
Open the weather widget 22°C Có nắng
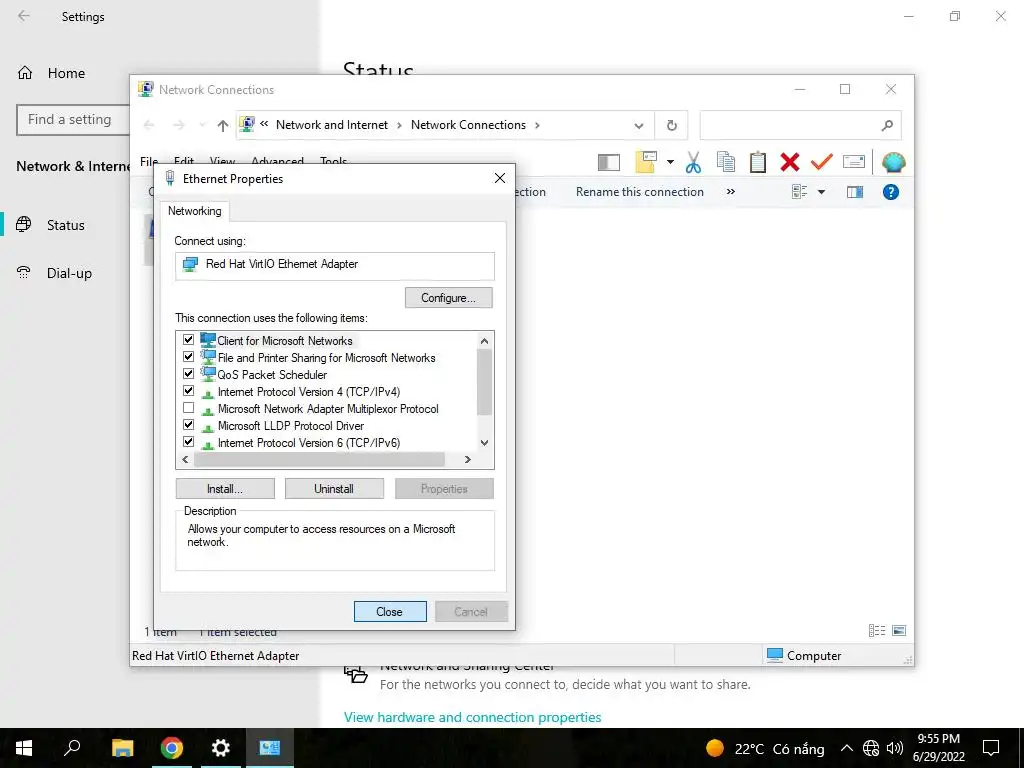pyautogui.click(x=765, y=748)
